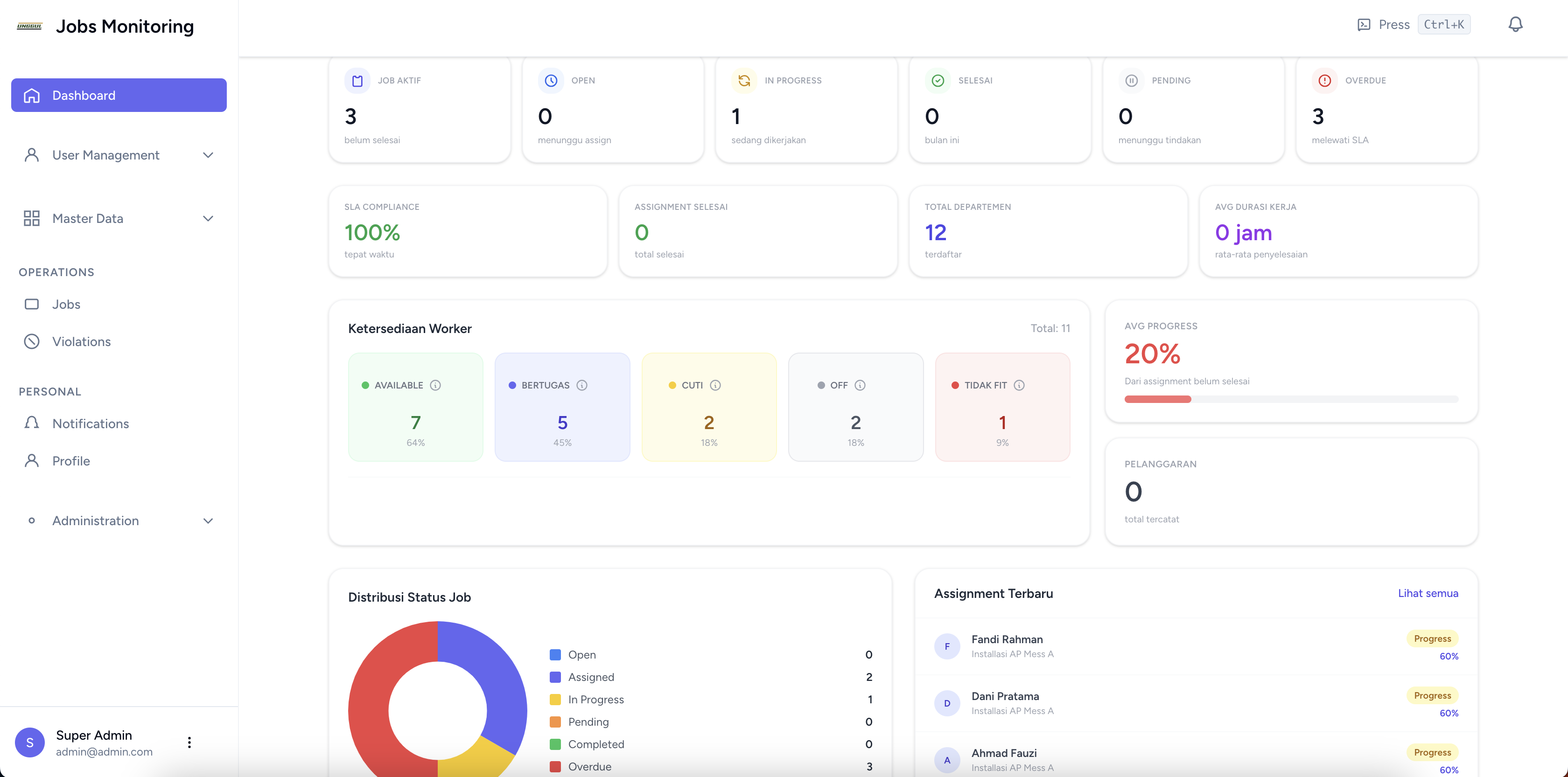
Task: Click the Overdue red legend swatch
Action: pyautogui.click(x=555, y=767)
